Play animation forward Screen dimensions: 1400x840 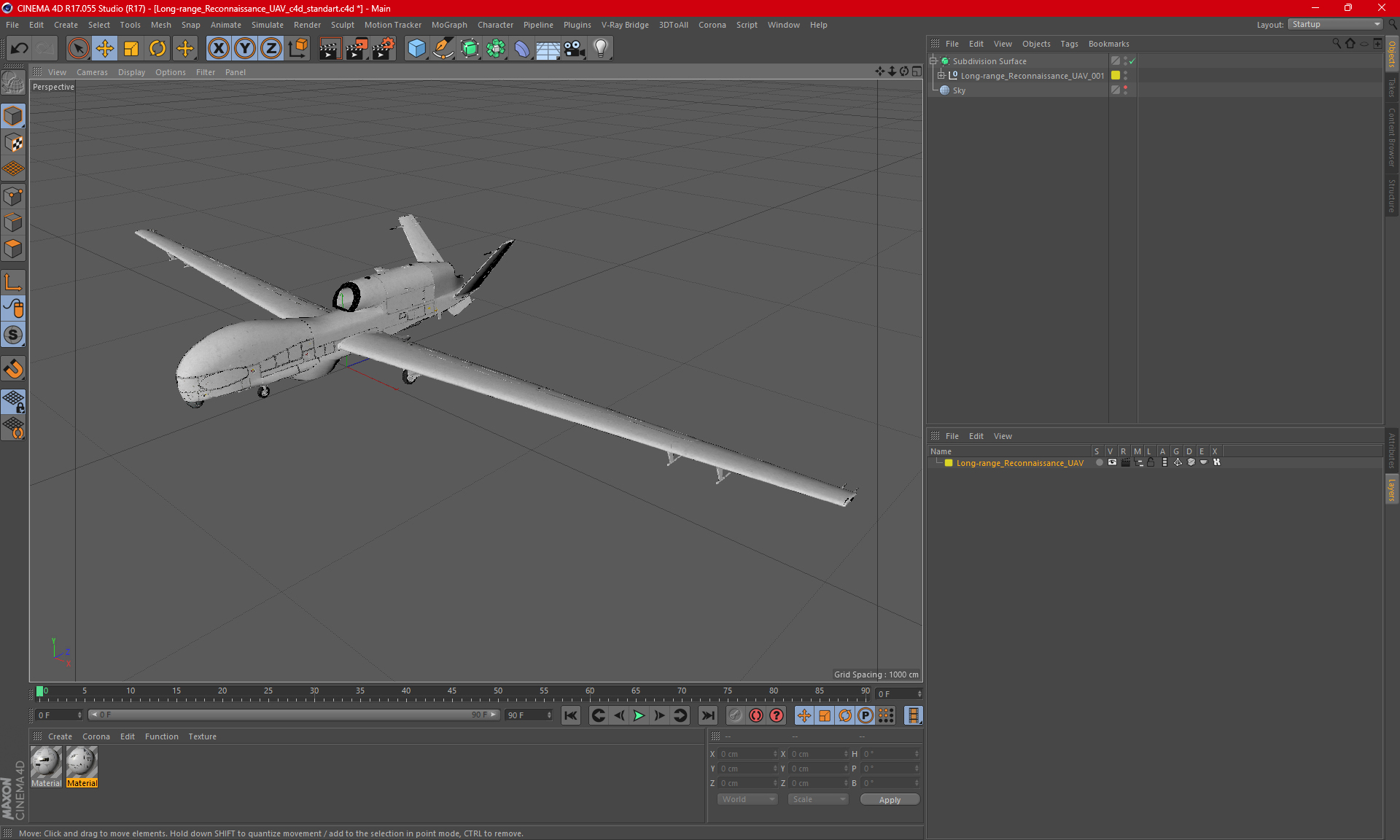(639, 715)
